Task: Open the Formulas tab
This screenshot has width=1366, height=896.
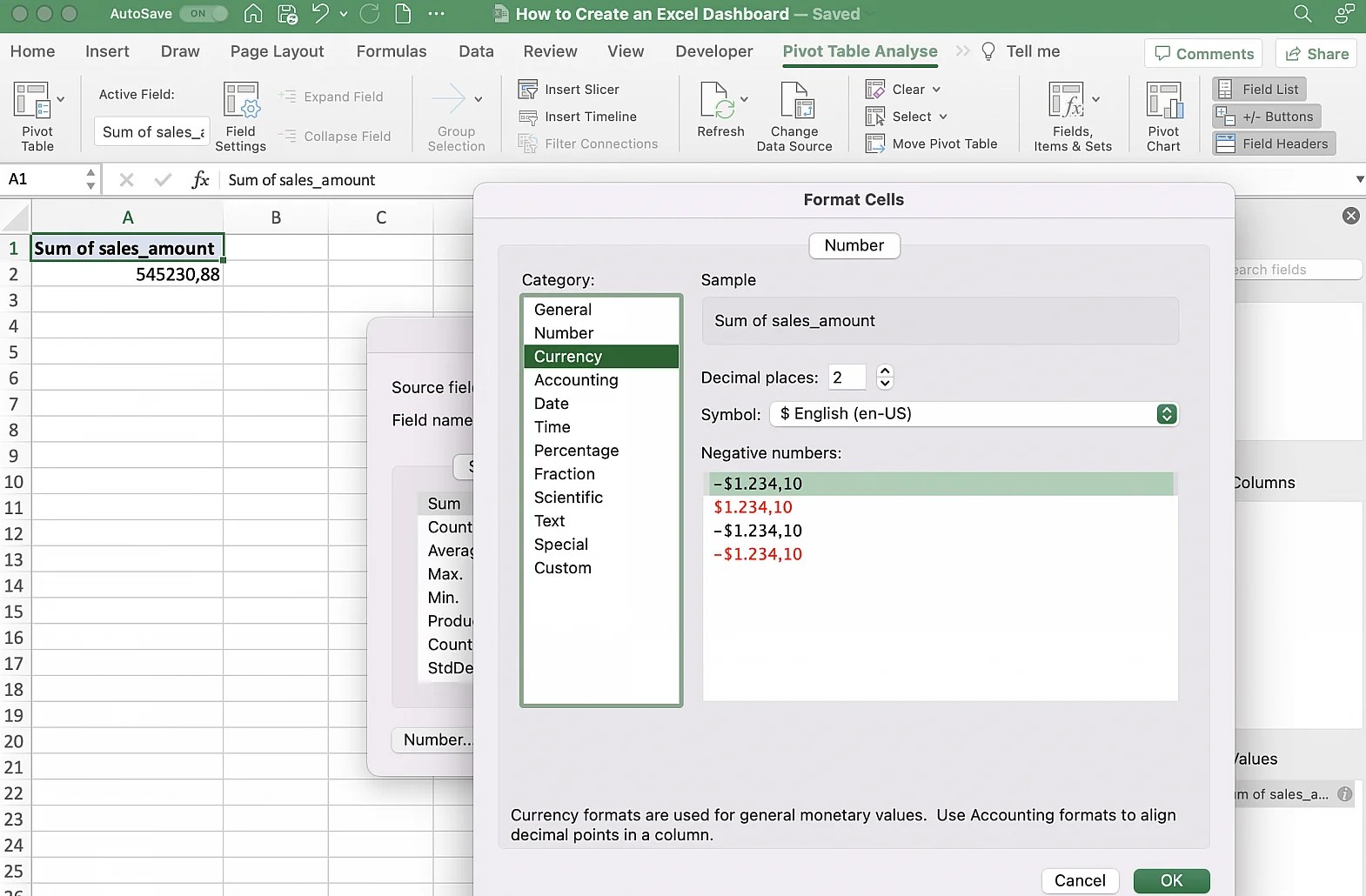Action: click(392, 51)
